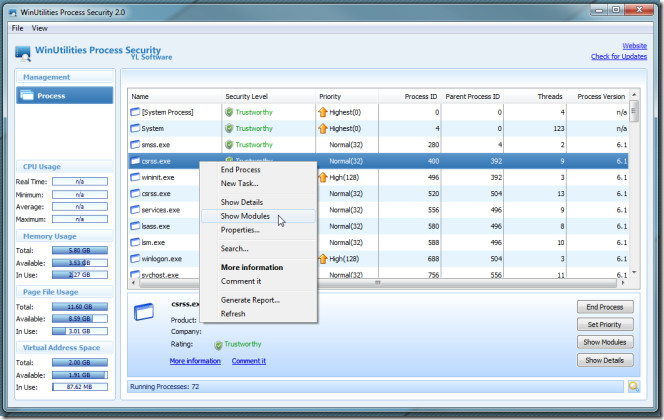This screenshot has height=420, width=664.
Task: Open the Check for Updates link
Action: point(619,56)
